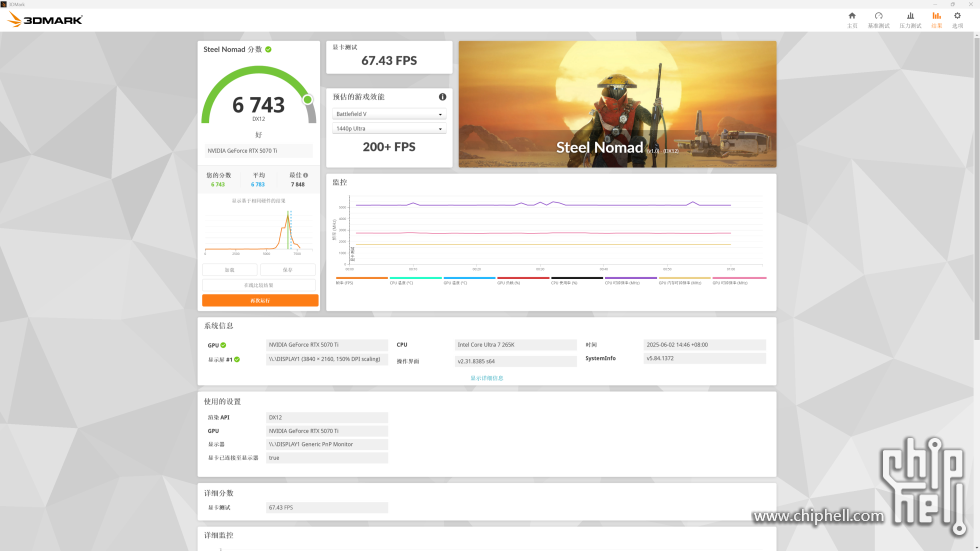Toggle the red GPU 负载 (%) legend series
Screen dimensions: 980x551
click(523, 280)
